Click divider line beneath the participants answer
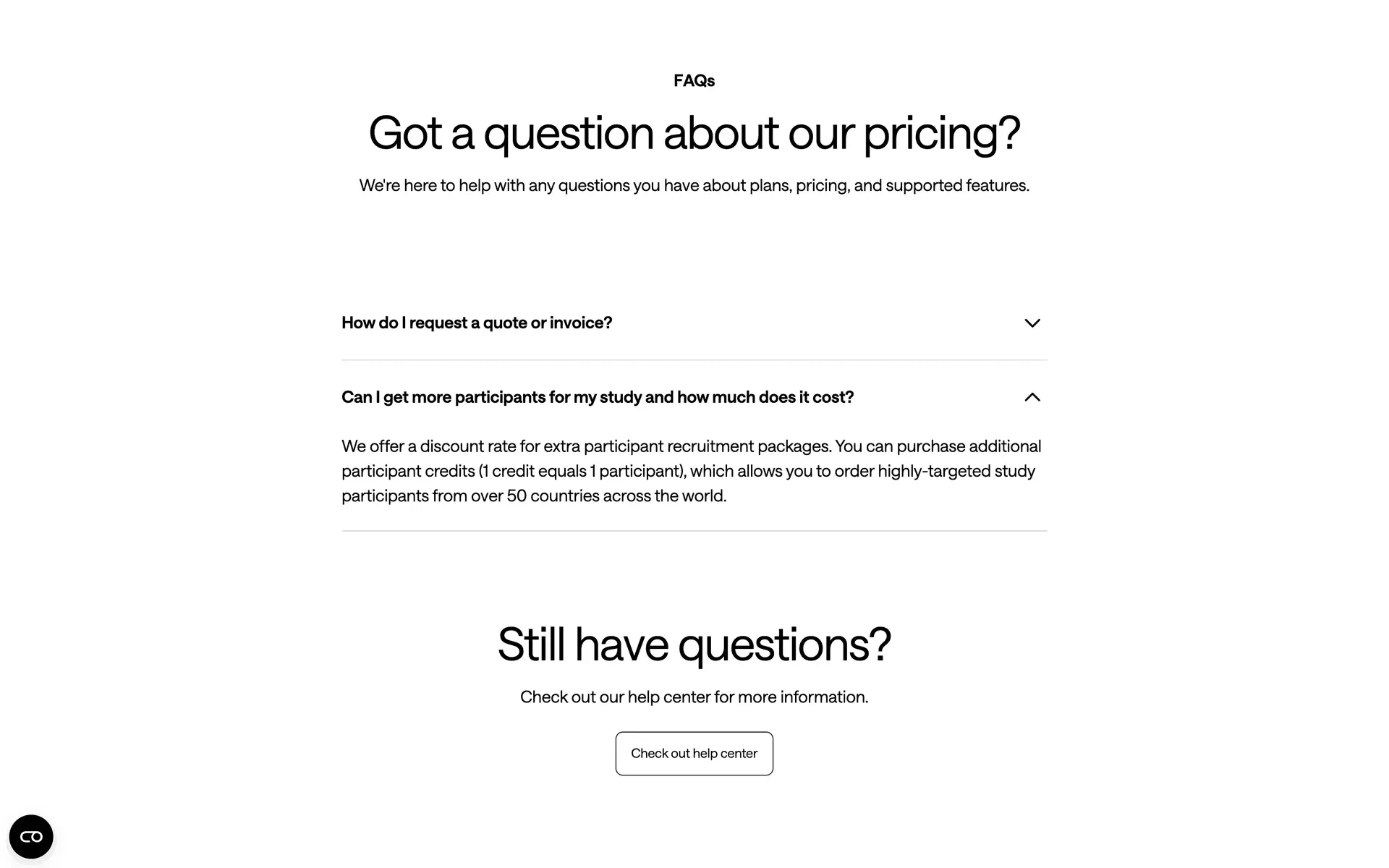Viewport: 1389px width, 868px height. 694,531
